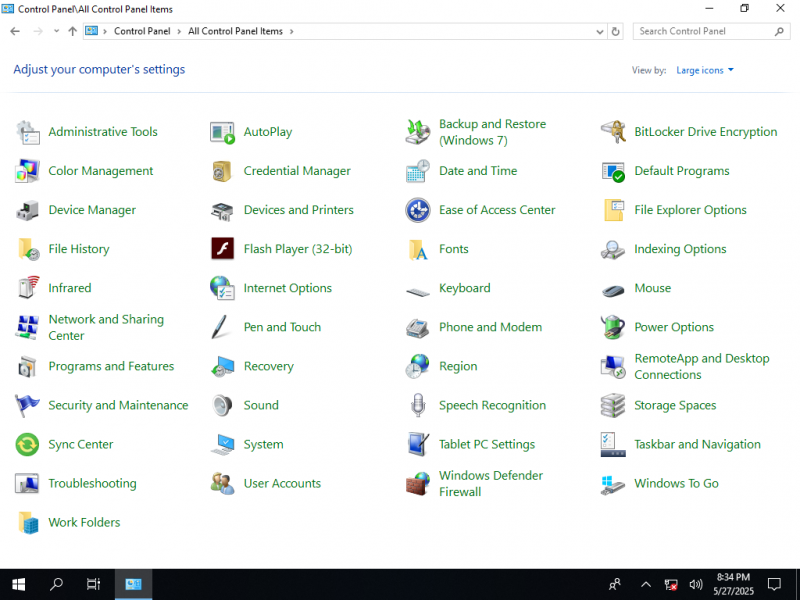The width and height of the screenshot is (800, 600).
Task: Go up one level with Up arrow
Action: [72, 32]
